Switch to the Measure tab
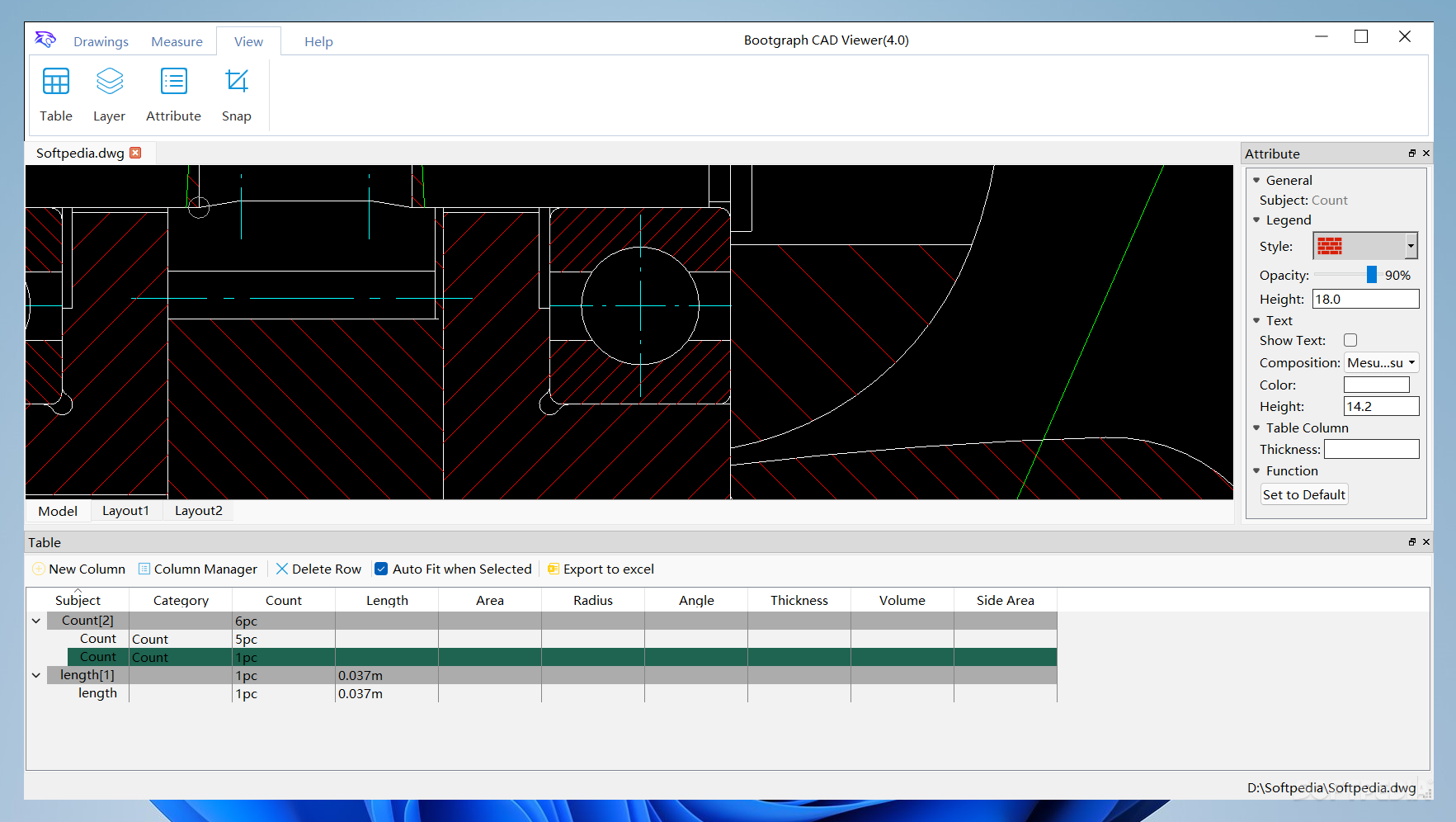The width and height of the screenshot is (1456, 822). pyautogui.click(x=177, y=41)
